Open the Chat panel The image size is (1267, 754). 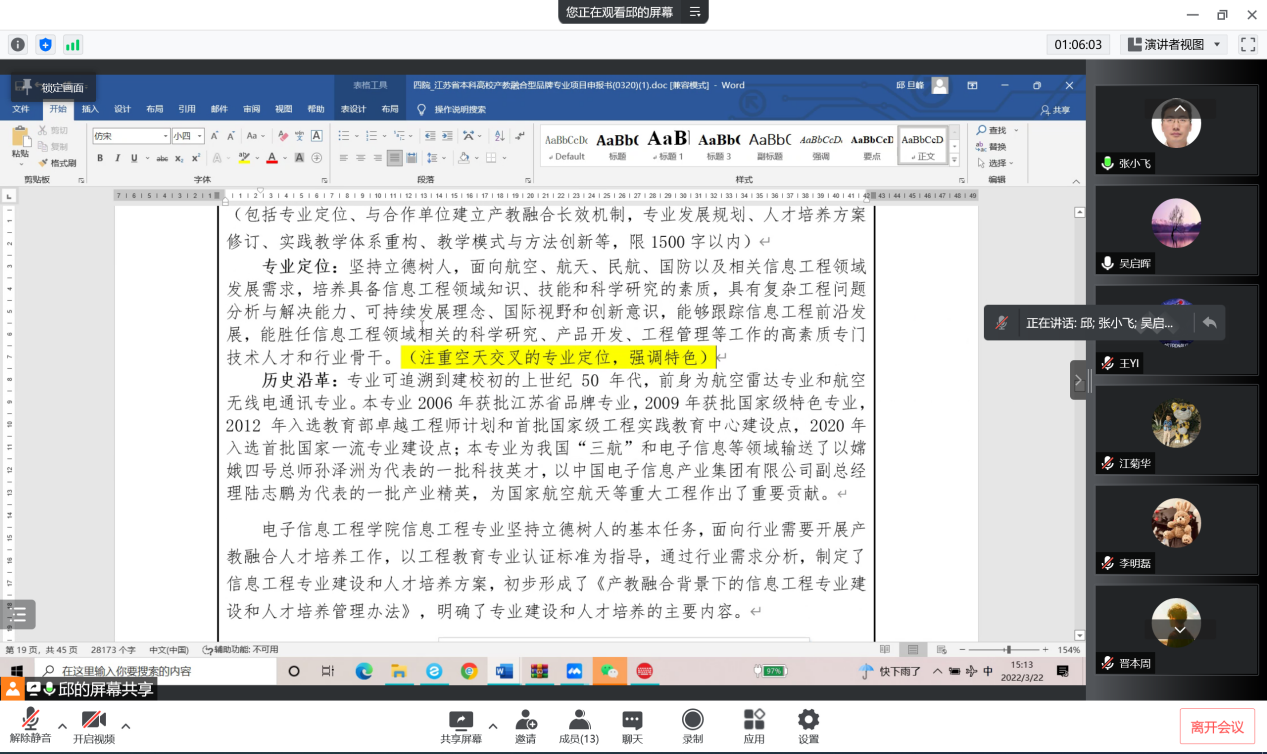click(632, 727)
